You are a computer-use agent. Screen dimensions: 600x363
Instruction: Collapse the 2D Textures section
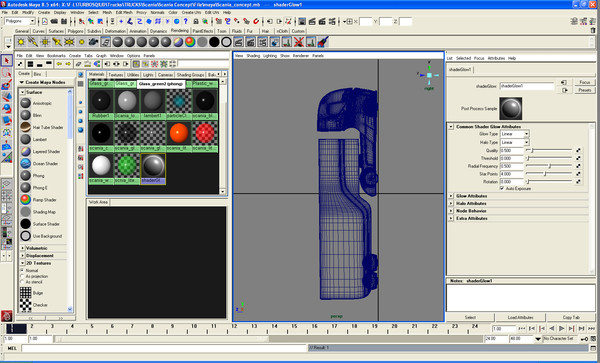pos(23,263)
